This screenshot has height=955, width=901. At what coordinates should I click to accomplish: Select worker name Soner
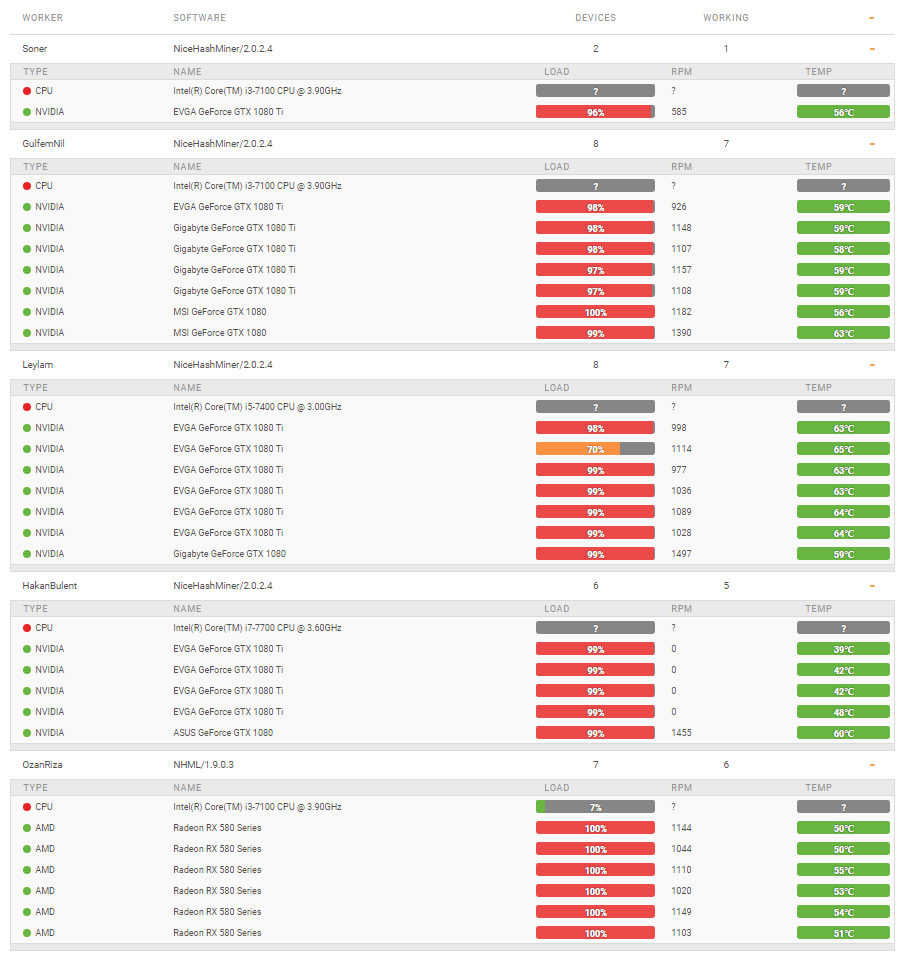pos(35,49)
